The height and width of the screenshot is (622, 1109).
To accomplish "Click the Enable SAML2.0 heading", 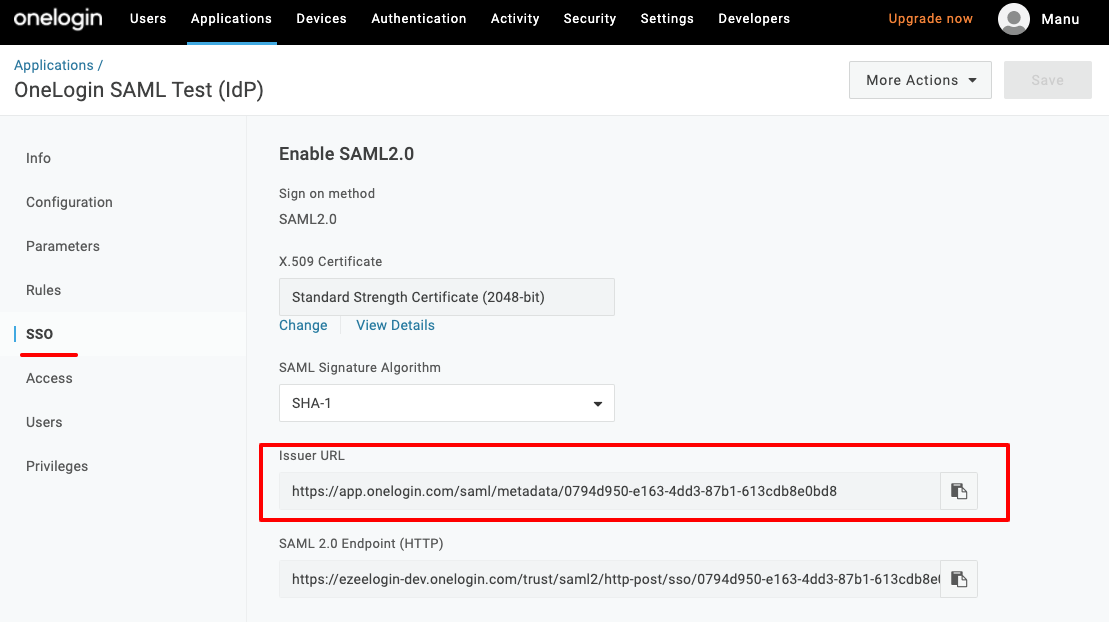I will (x=347, y=154).
